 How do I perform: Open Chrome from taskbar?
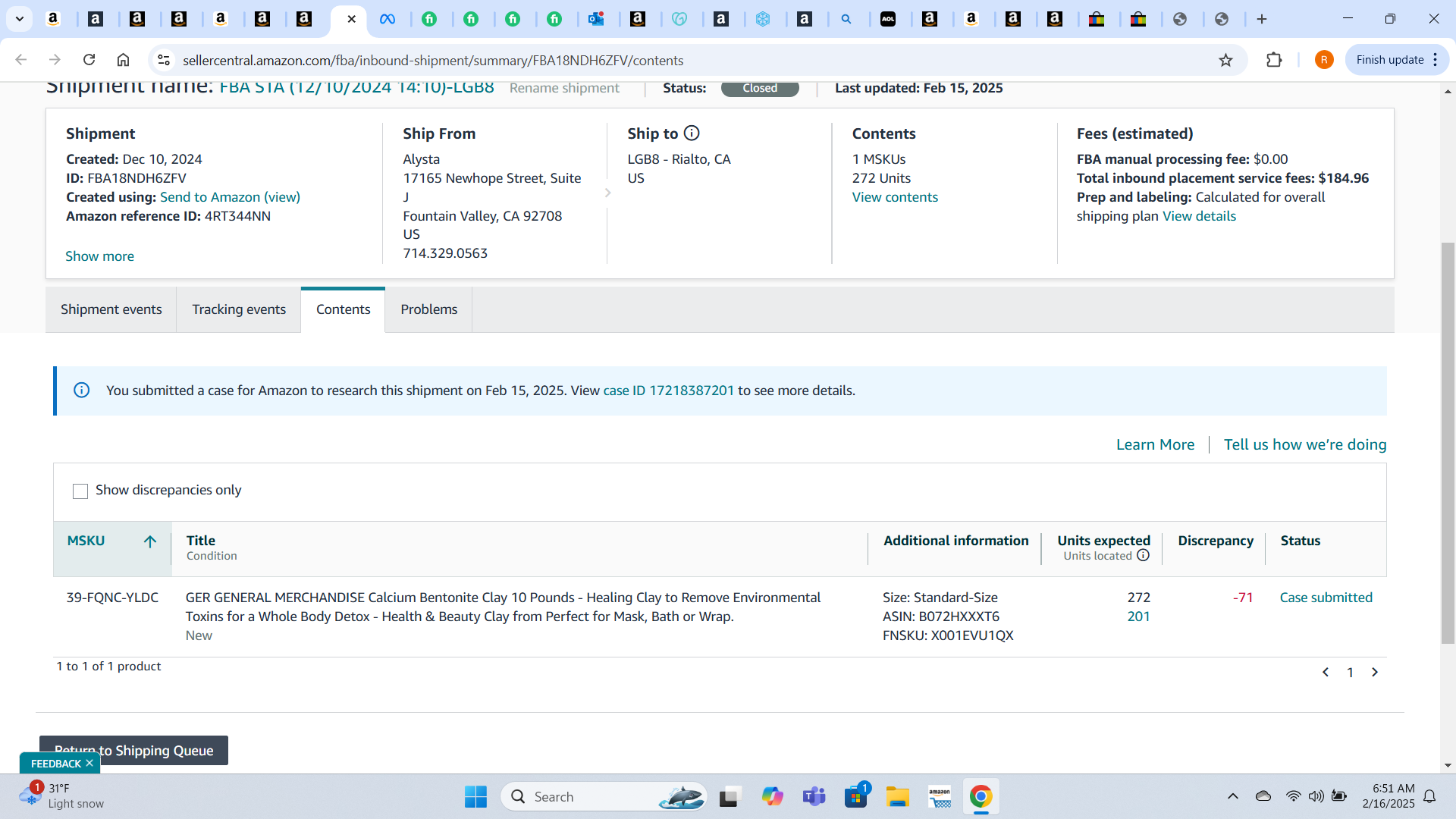pyautogui.click(x=981, y=796)
